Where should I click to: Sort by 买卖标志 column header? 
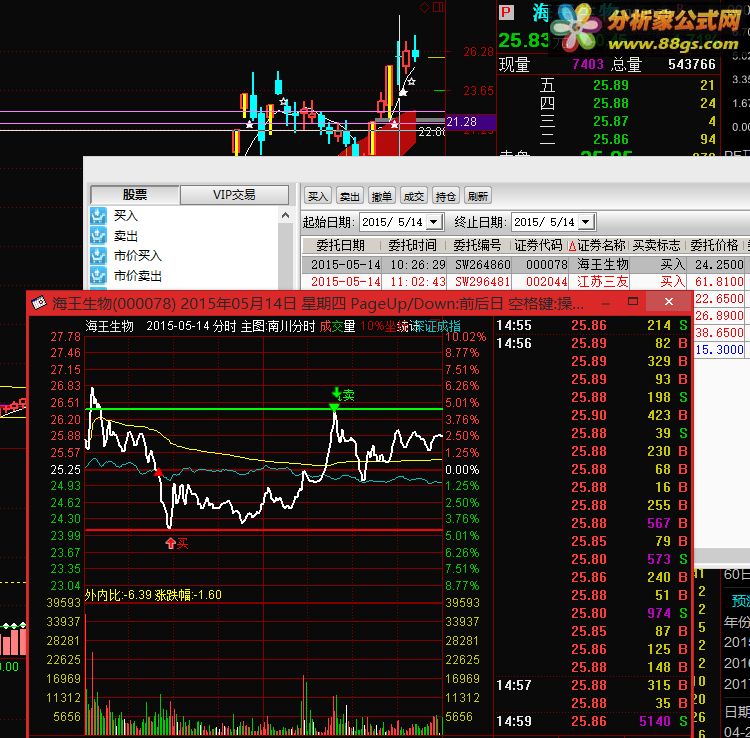click(657, 246)
